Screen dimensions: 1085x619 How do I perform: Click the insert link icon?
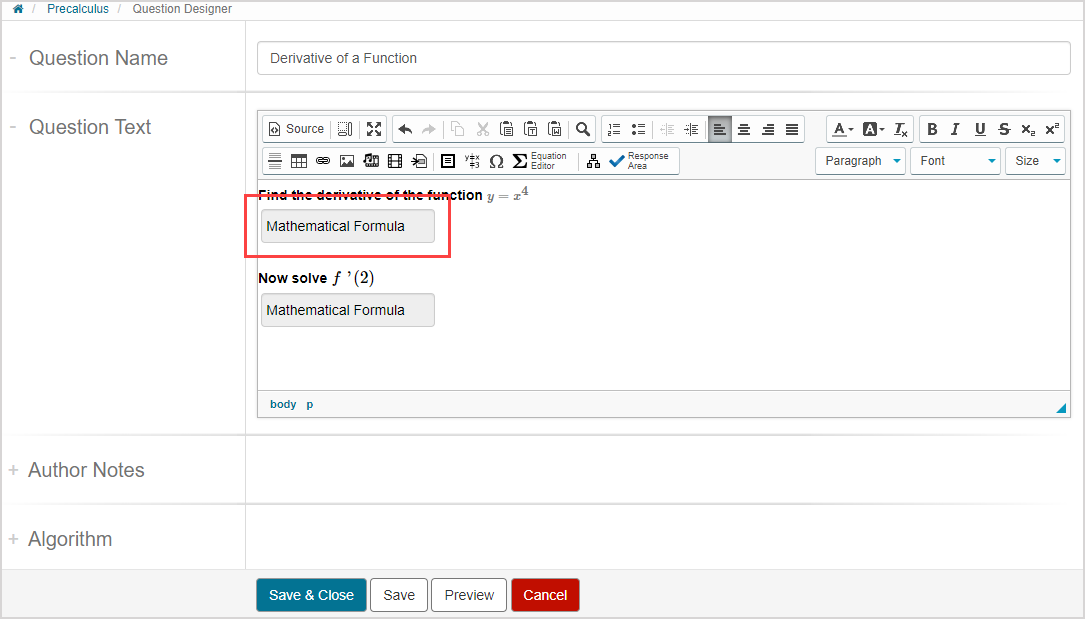323,161
